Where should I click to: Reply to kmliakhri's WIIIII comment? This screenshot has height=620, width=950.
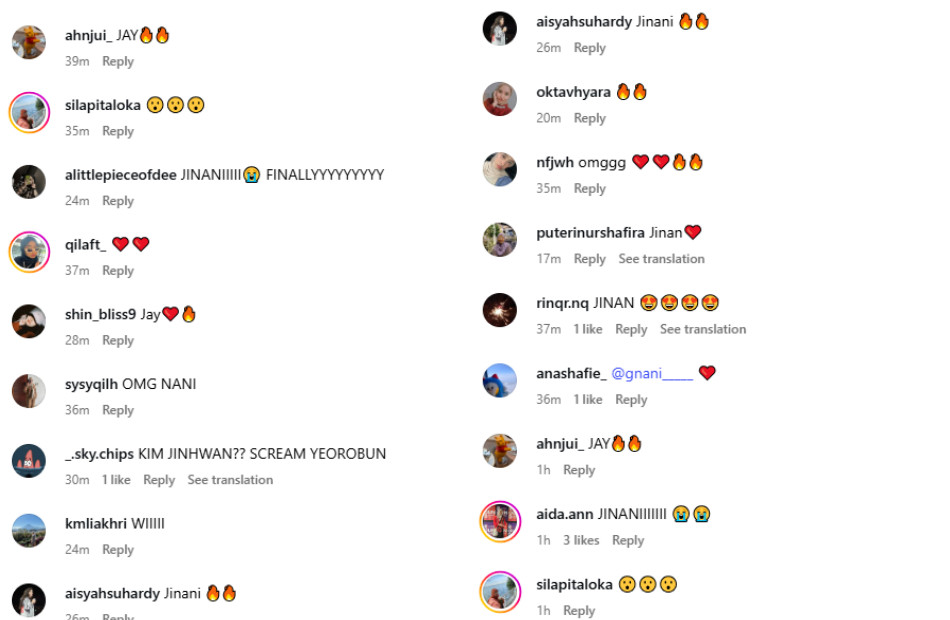(x=118, y=549)
